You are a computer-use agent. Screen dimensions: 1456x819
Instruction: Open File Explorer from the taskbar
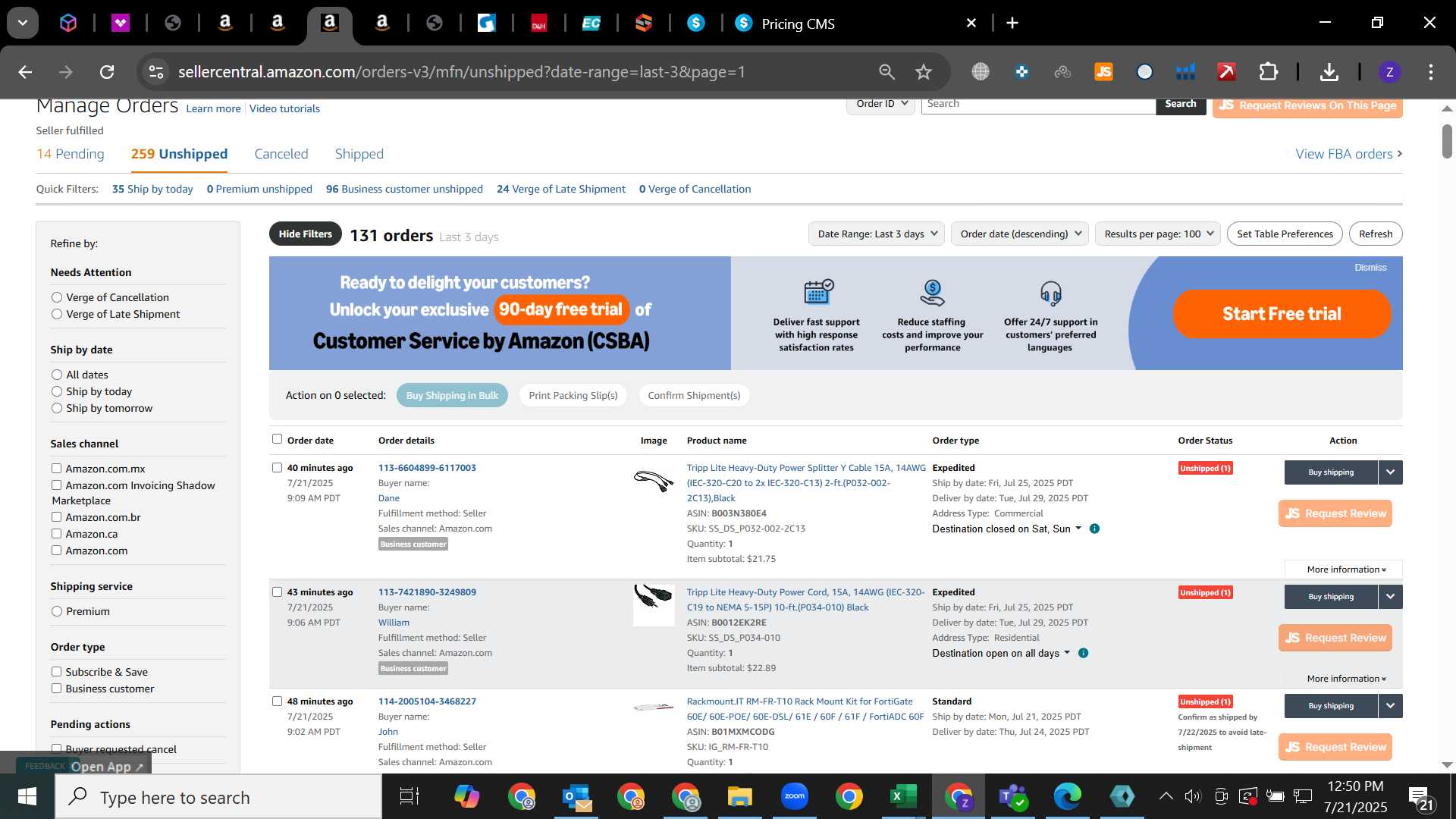point(739,796)
